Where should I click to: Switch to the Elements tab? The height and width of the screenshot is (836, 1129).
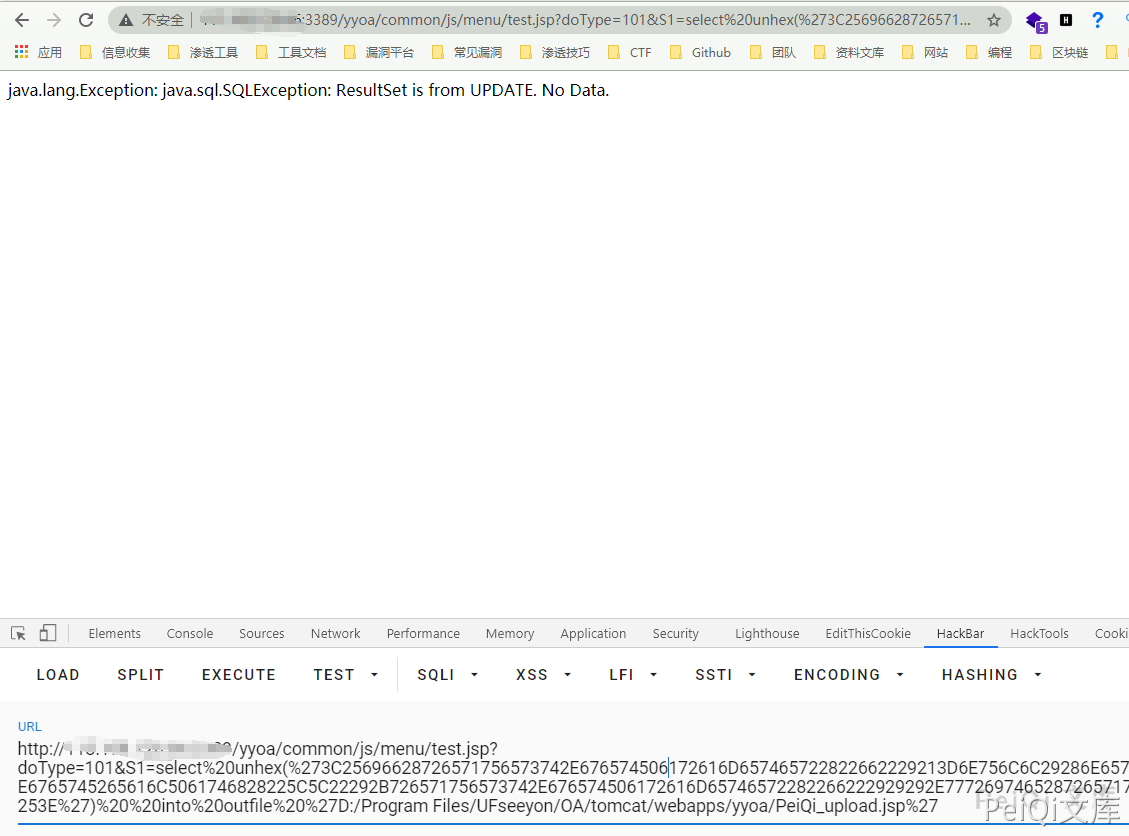tap(114, 634)
